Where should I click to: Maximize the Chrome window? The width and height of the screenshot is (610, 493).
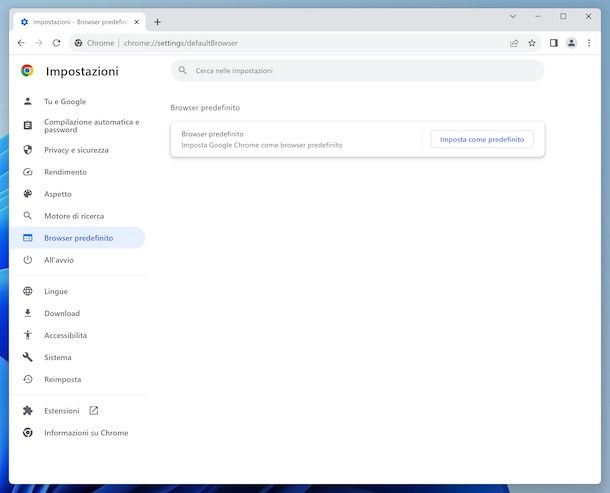point(563,16)
